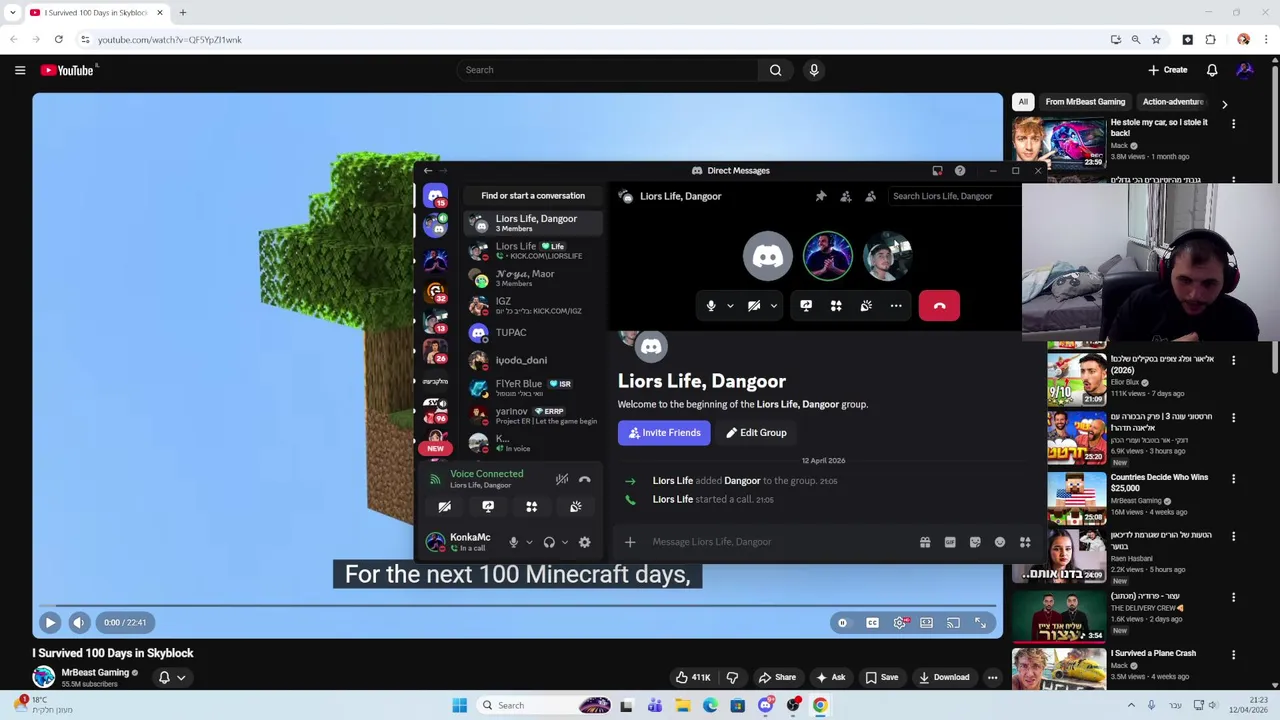Turn on camera in the call controls
1280x720 pixels.
pyautogui.click(x=754, y=306)
